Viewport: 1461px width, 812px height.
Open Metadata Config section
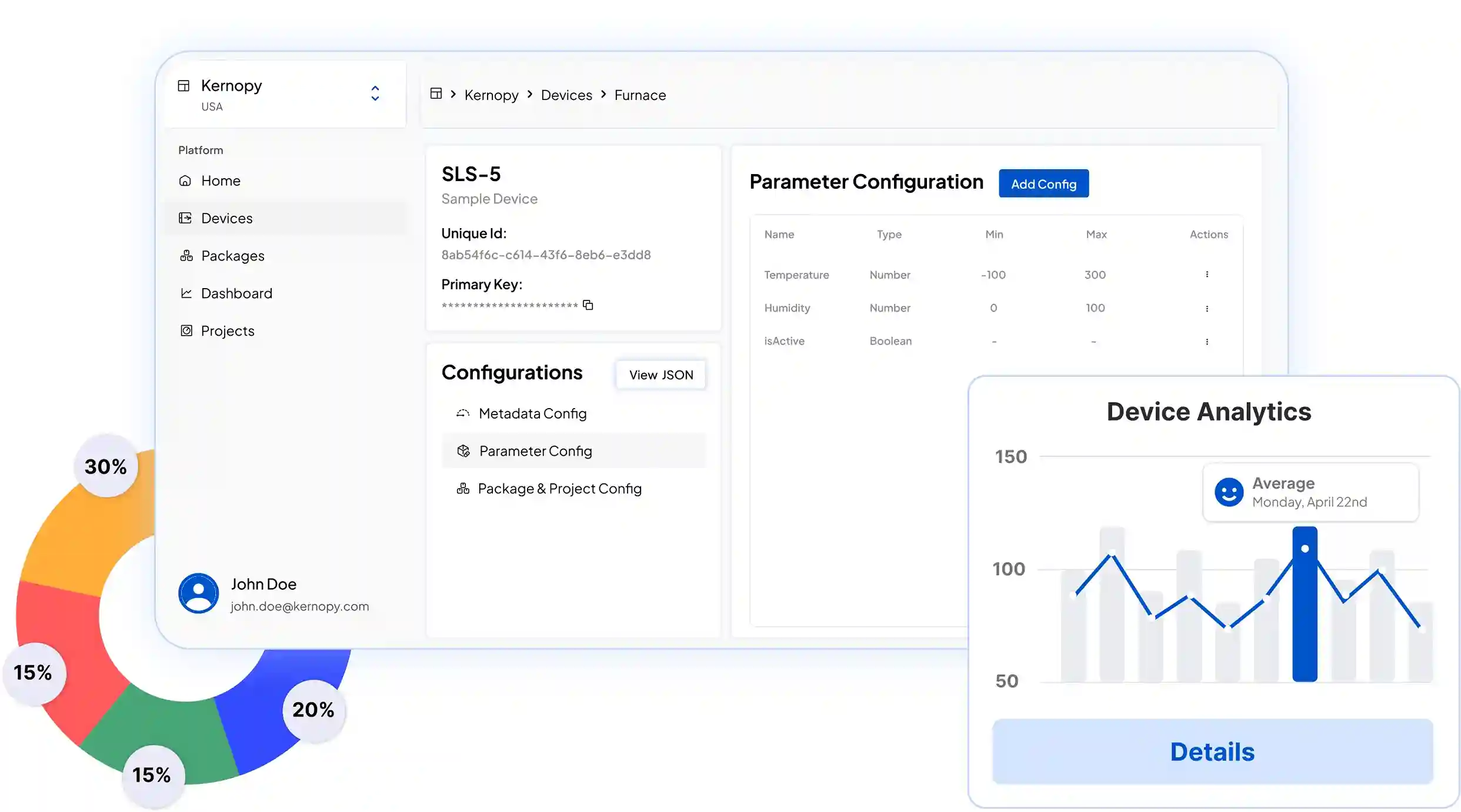click(x=532, y=413)
